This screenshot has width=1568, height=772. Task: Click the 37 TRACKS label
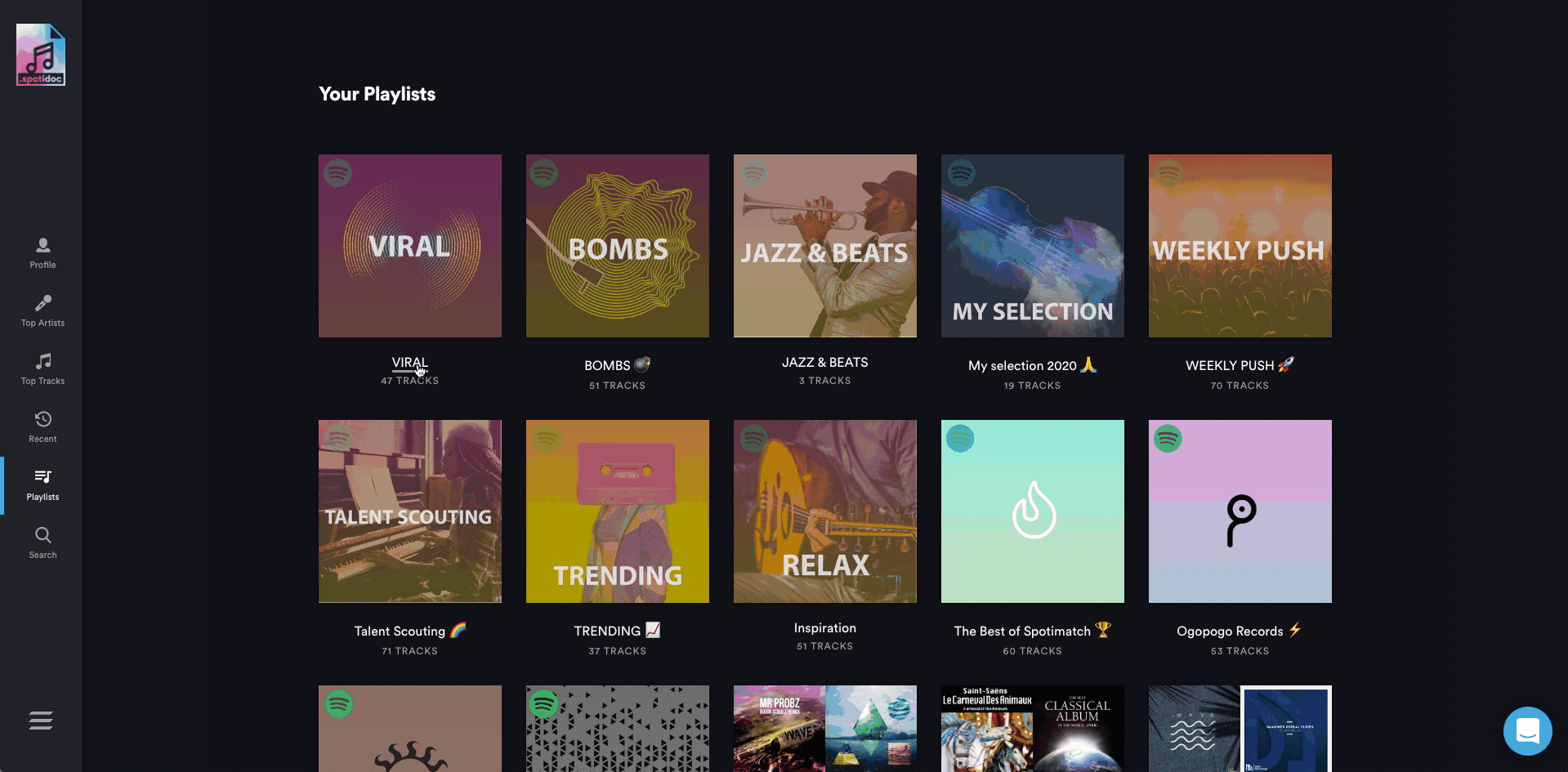pyautogui.click(x=618, y=651)
